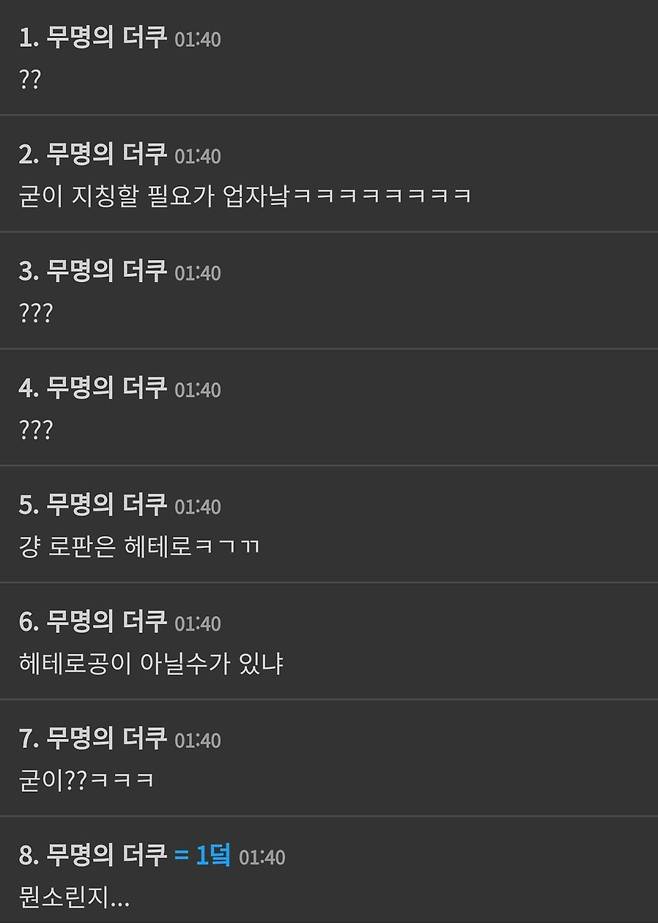Click the author name on comment 2
The image size is (658, 923).
[x=107, y=154]
